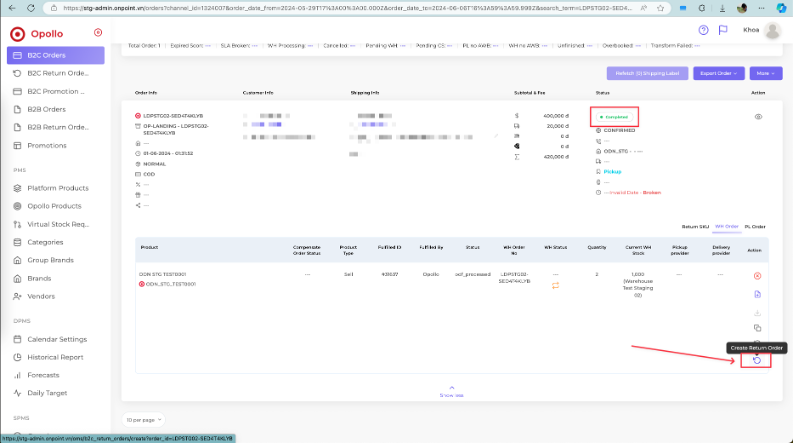Click the Vendors person icon
Image resolution: width=794 pixels, height=444 pixels.
tap(17, 297)
